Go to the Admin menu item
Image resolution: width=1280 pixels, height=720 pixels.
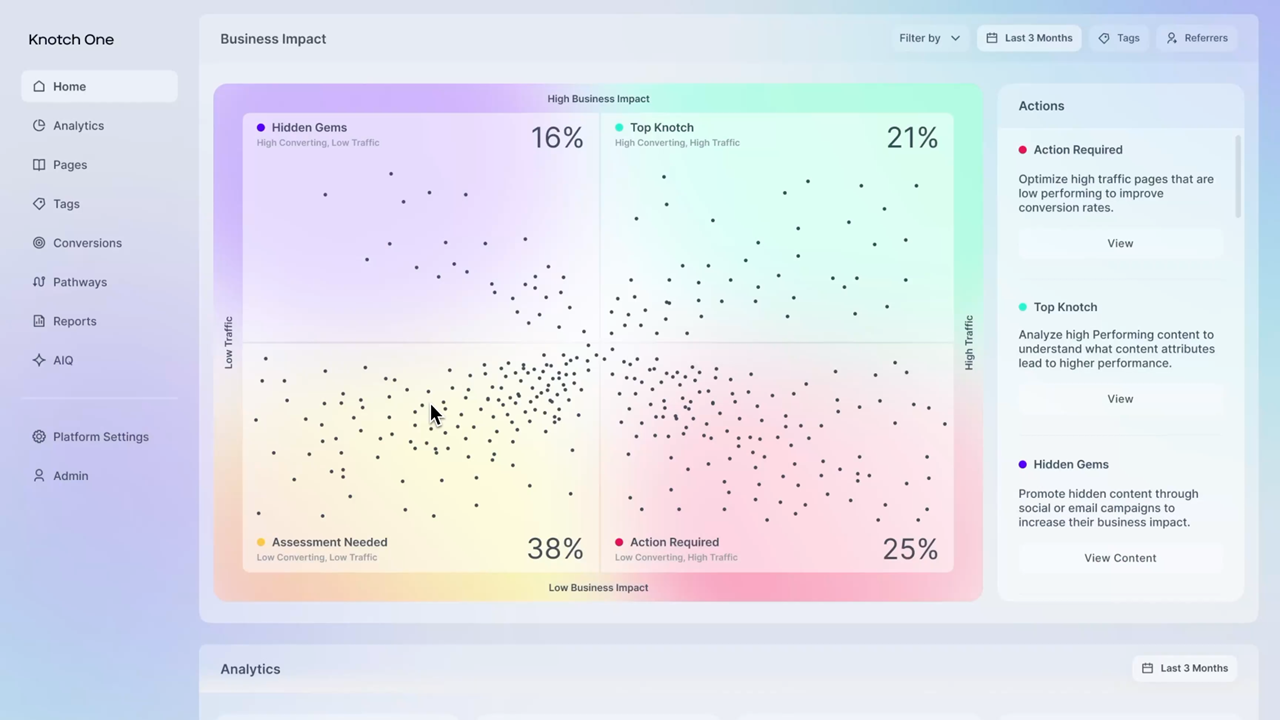pyautogui.click(x=70, y=476)
